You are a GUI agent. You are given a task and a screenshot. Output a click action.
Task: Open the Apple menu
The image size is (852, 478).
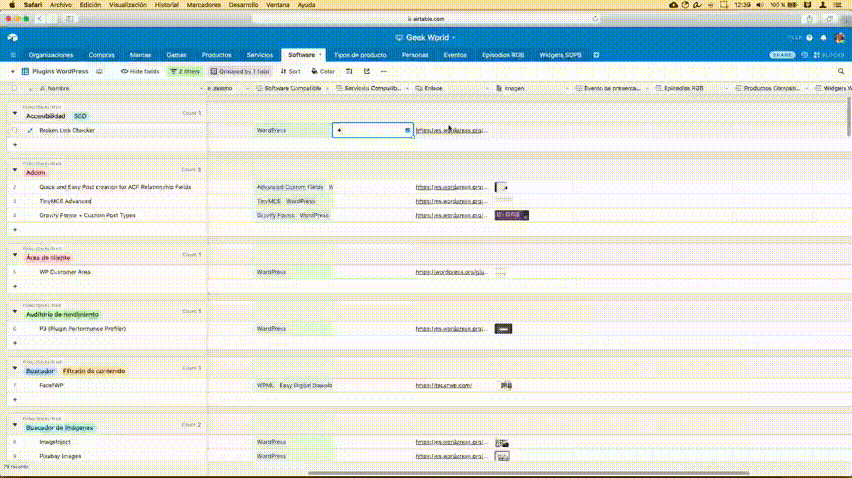tap(11, 5)
